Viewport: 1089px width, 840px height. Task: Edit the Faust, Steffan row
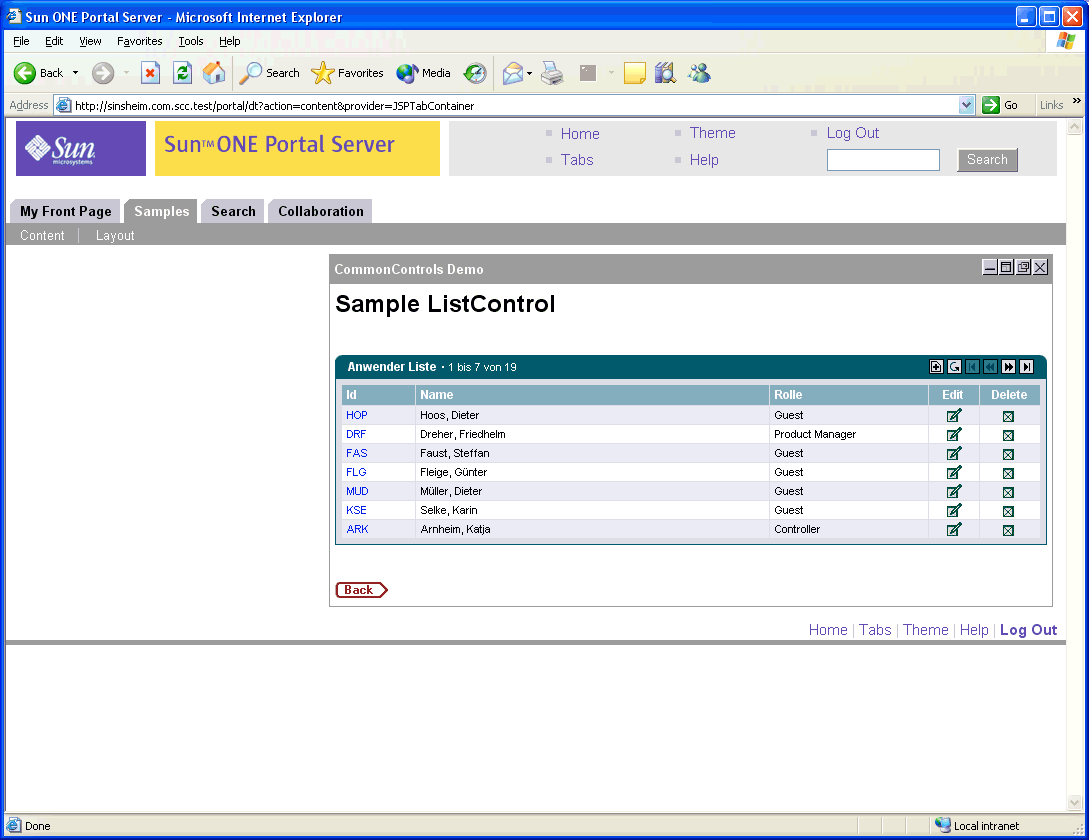tap(954, 453)
